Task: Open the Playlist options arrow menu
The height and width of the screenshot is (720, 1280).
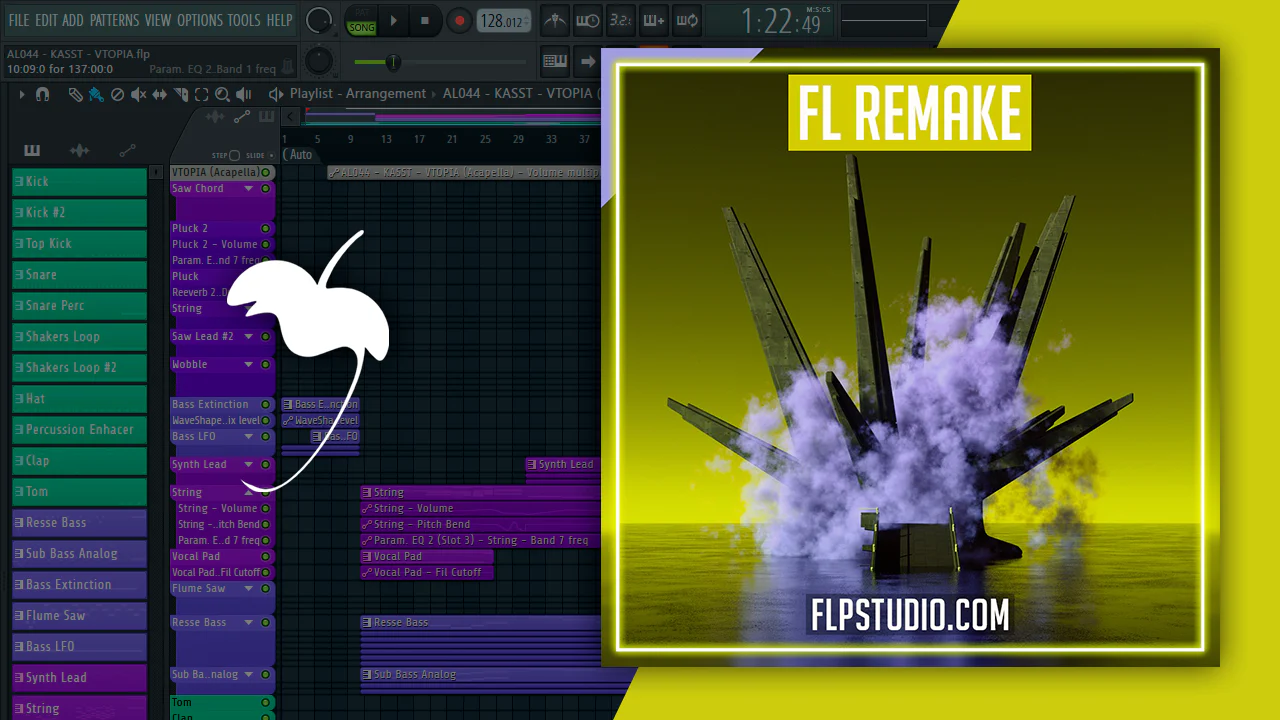Action: [21, 94]
